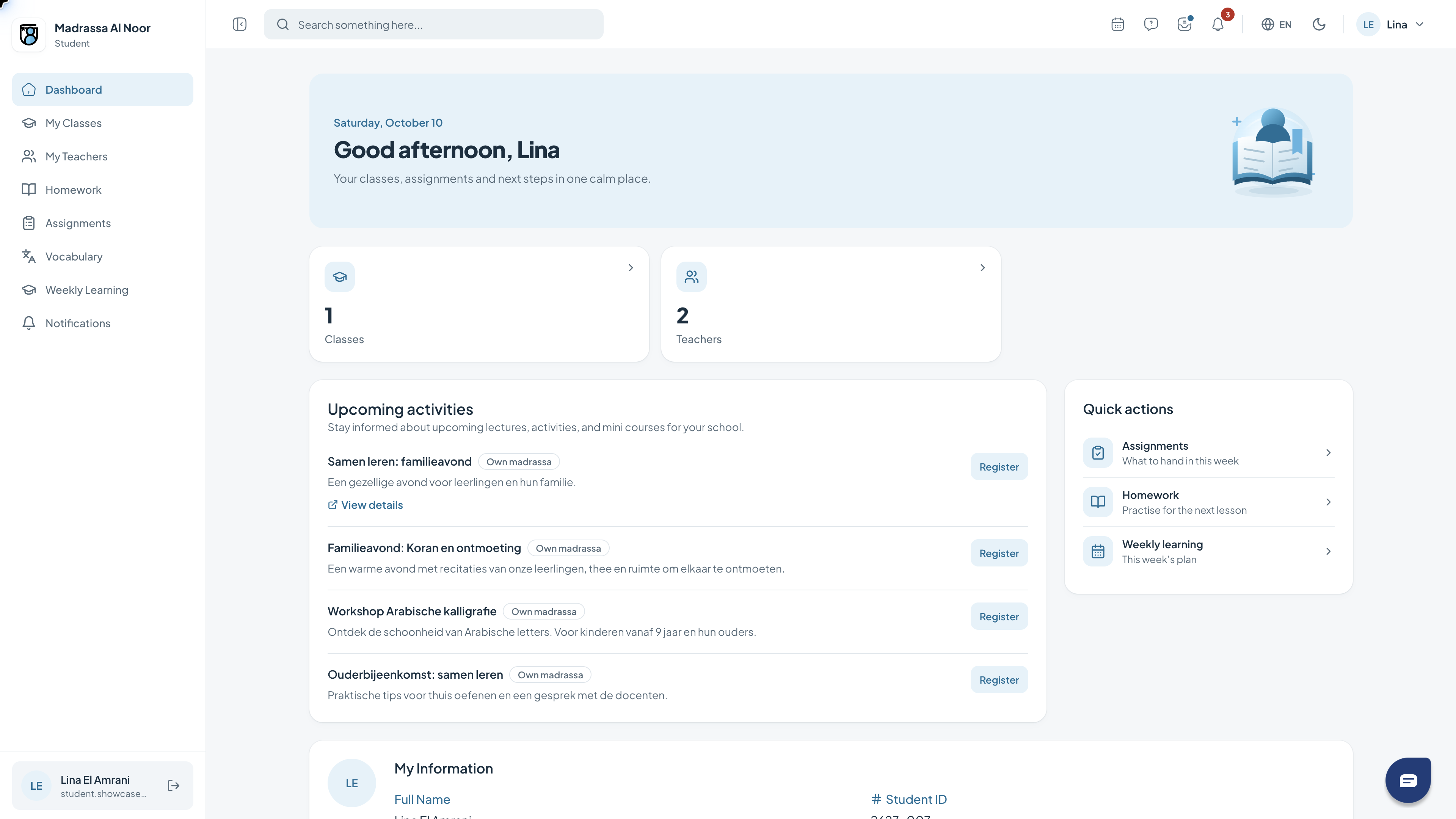The image size is (1456, 819).
Task: Click the LE avatar in the top bar
Action: pos(1368,24)
